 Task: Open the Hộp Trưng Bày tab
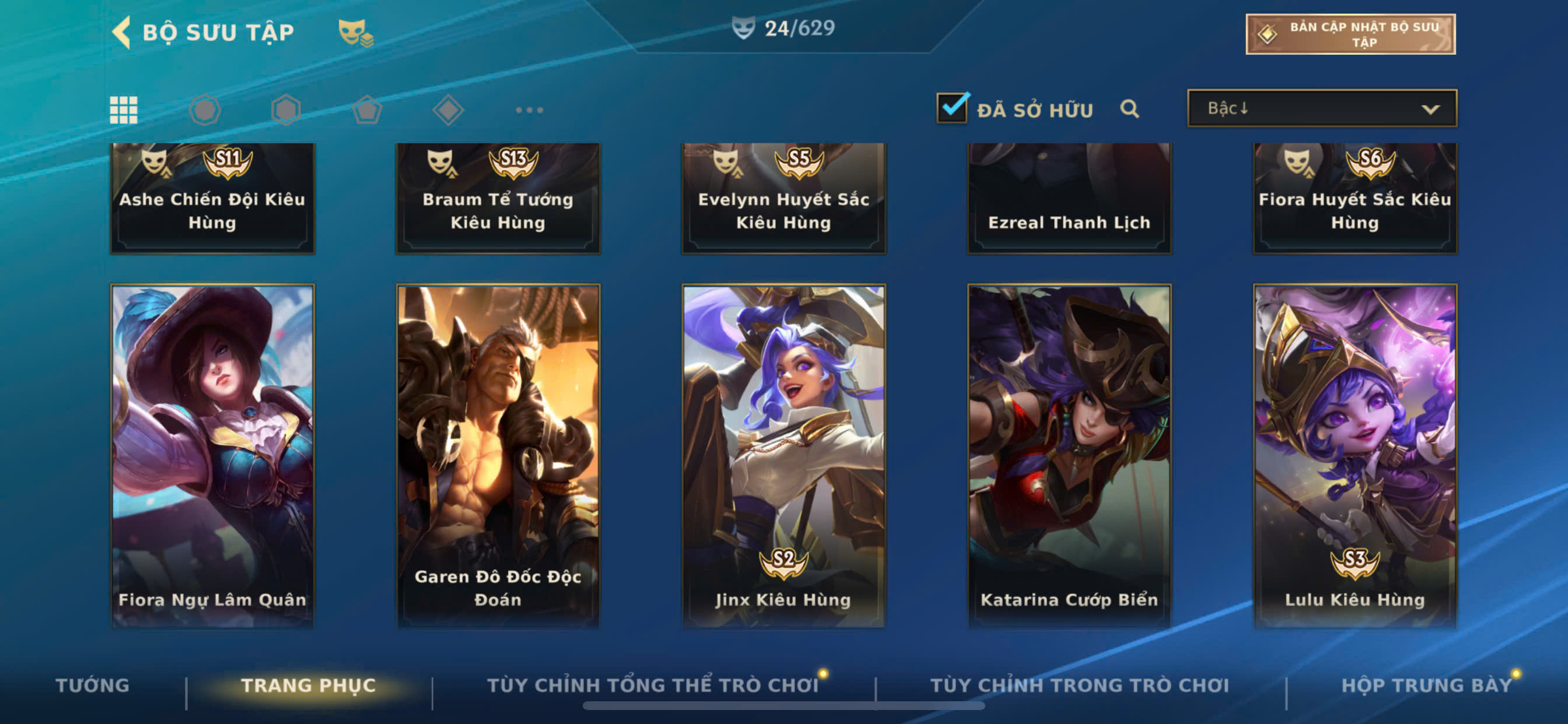(x=1426, y=685)
